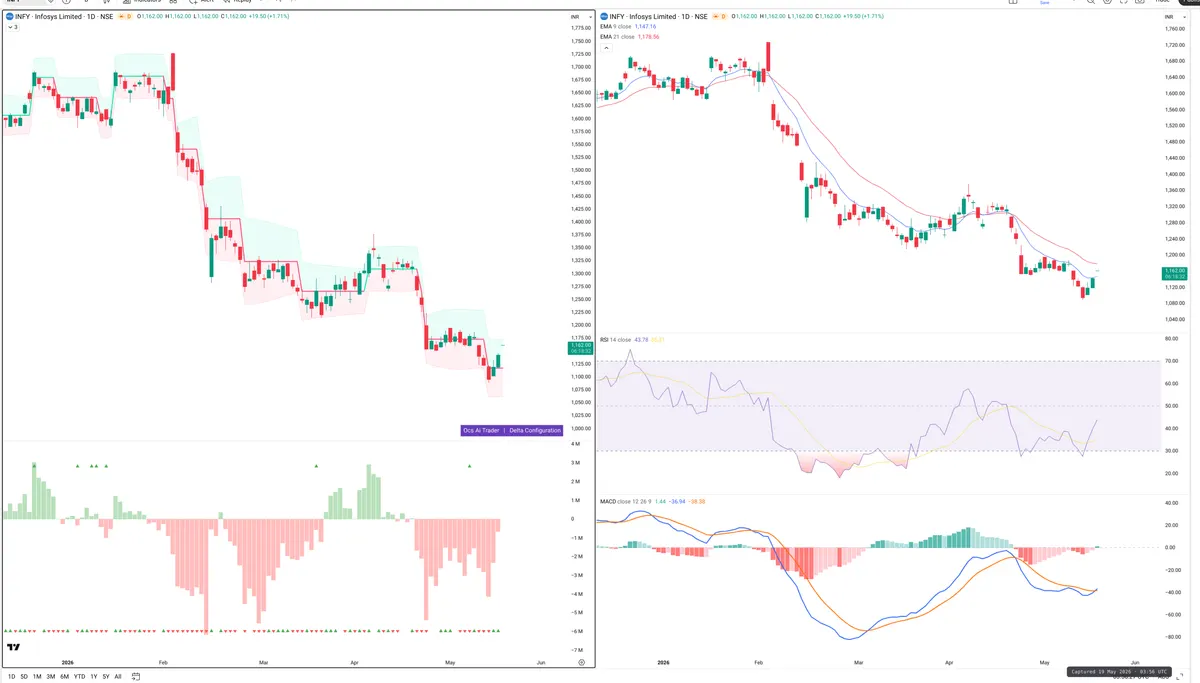Click Feb label on left chart time axis
This screenshot has height=683, width=1200.
[163, 663]
